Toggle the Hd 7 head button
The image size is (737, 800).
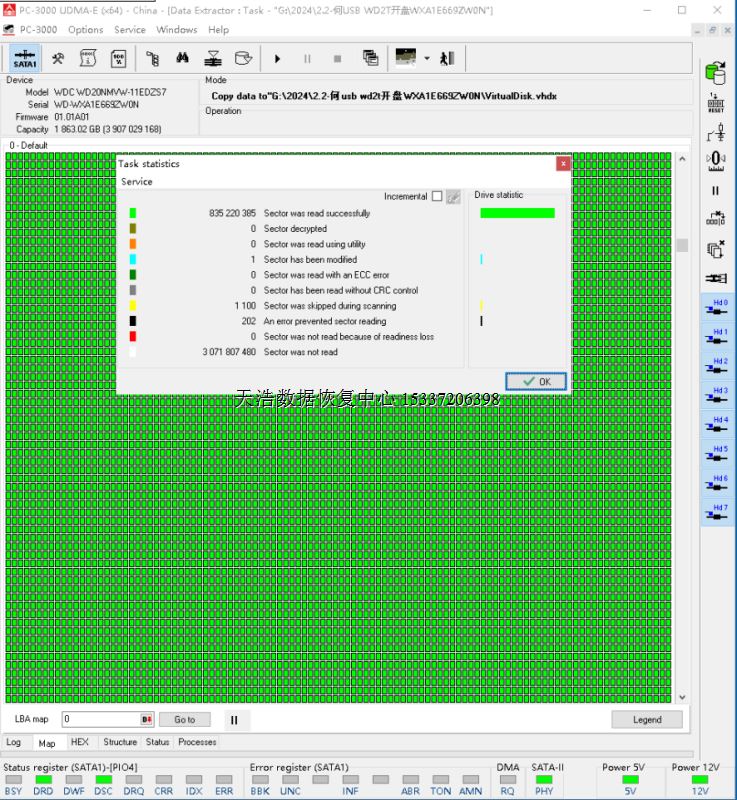[x=715, y=513]
